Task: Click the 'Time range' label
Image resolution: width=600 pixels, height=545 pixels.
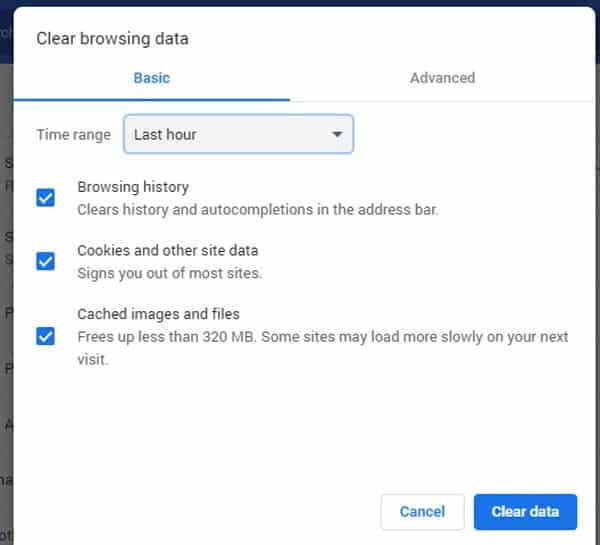Action: point(73,135)
